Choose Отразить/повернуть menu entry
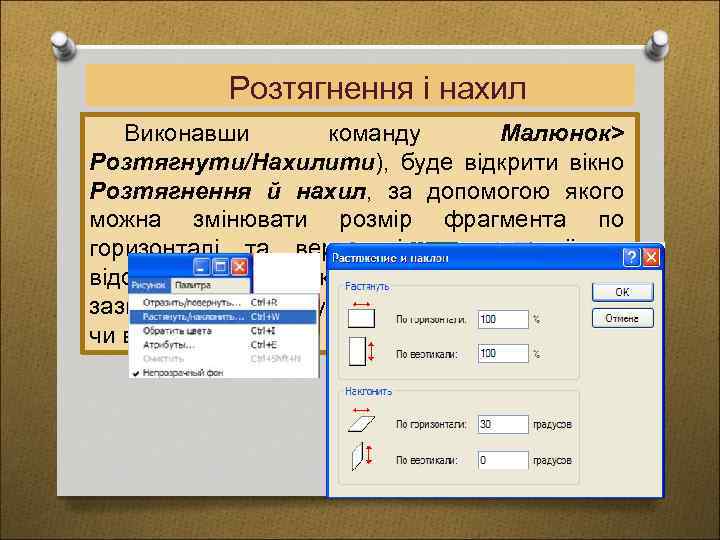Image resolution: width=720 pixels, height=540 pixels. [x=224, y=303]
